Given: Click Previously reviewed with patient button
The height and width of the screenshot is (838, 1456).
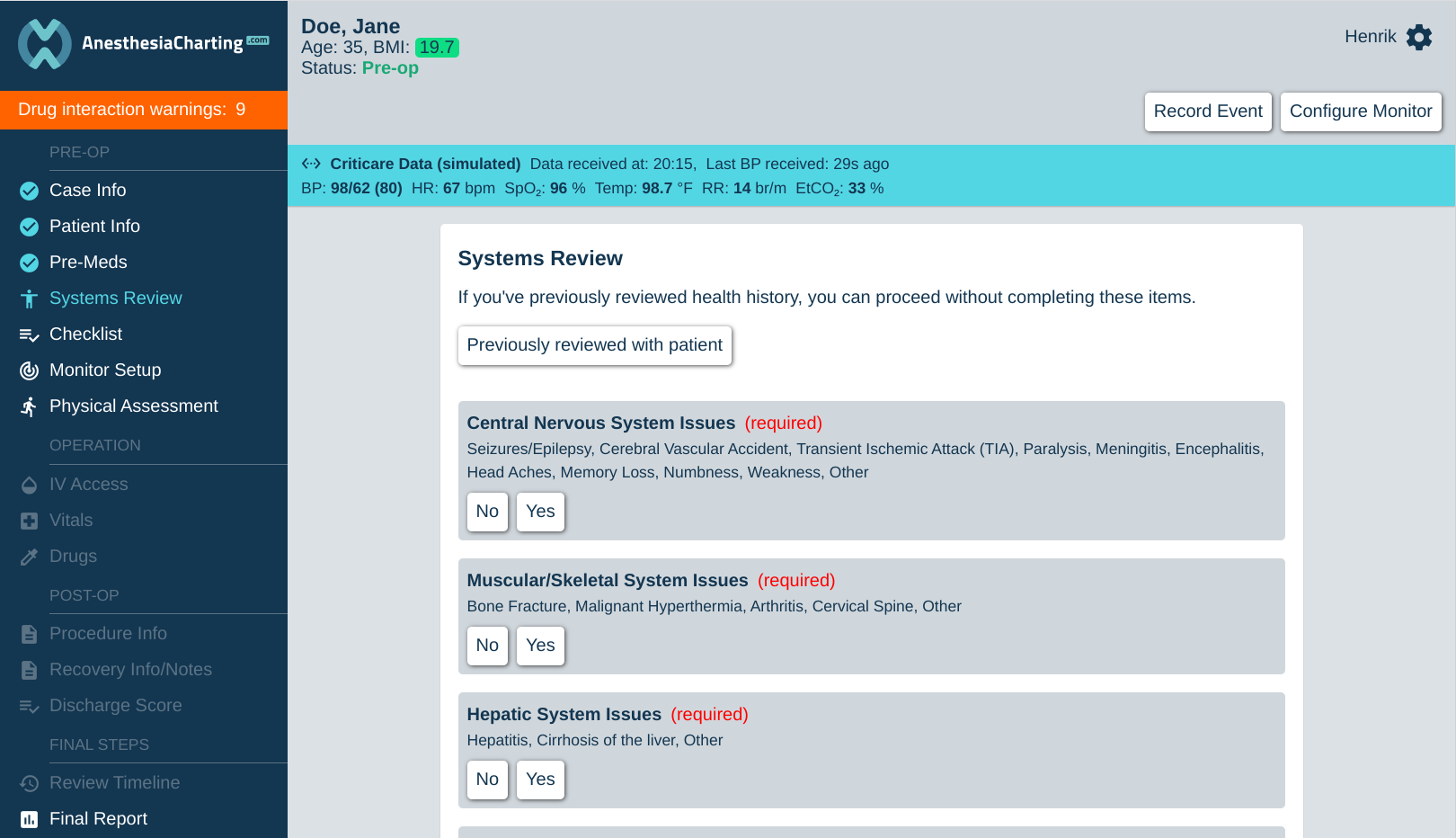Looking at the screenshot, I should pyautogui.click(x=595, y=345).
